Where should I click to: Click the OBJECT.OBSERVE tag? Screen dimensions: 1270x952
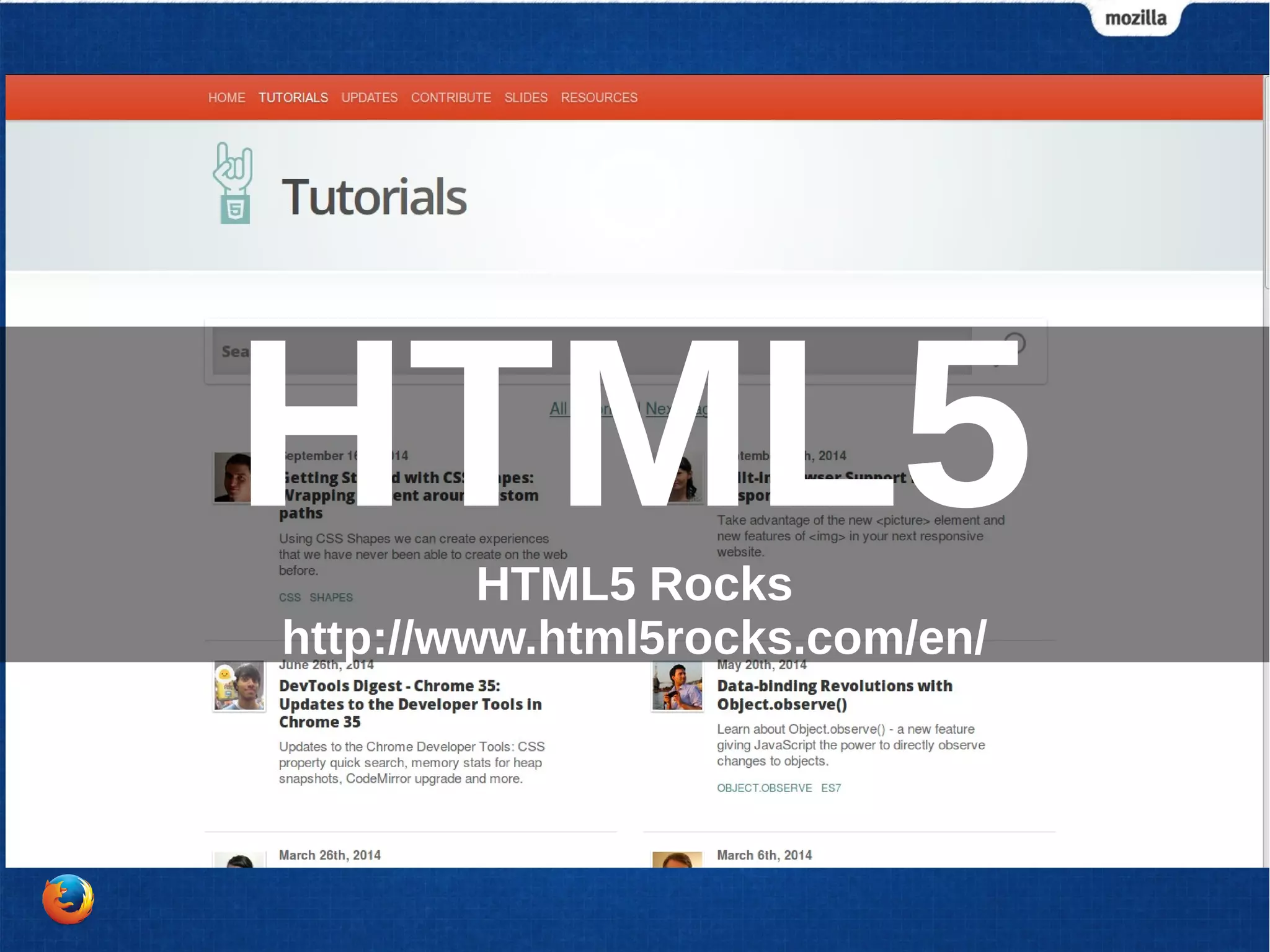(765, 788)
